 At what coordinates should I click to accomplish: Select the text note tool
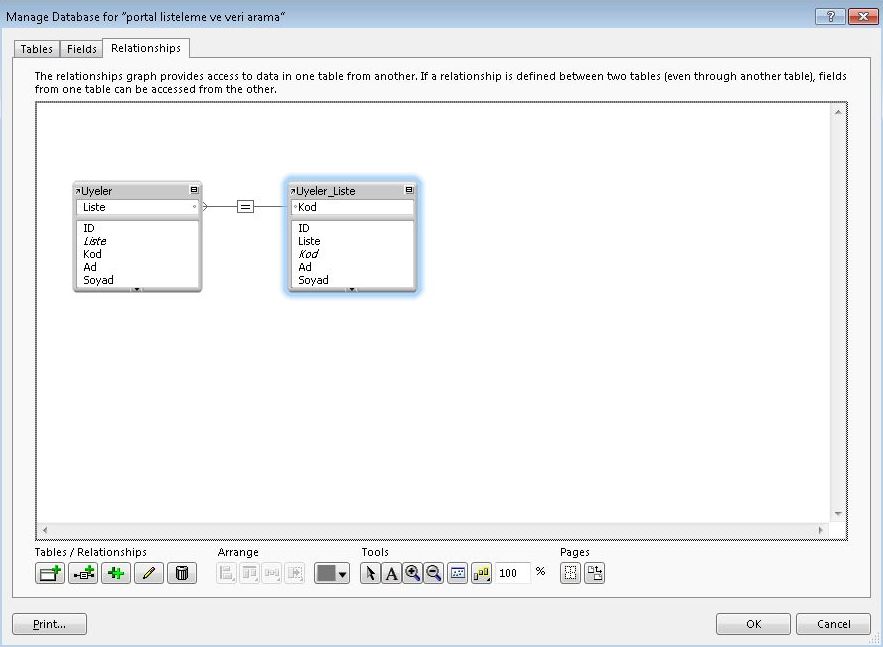392,573
